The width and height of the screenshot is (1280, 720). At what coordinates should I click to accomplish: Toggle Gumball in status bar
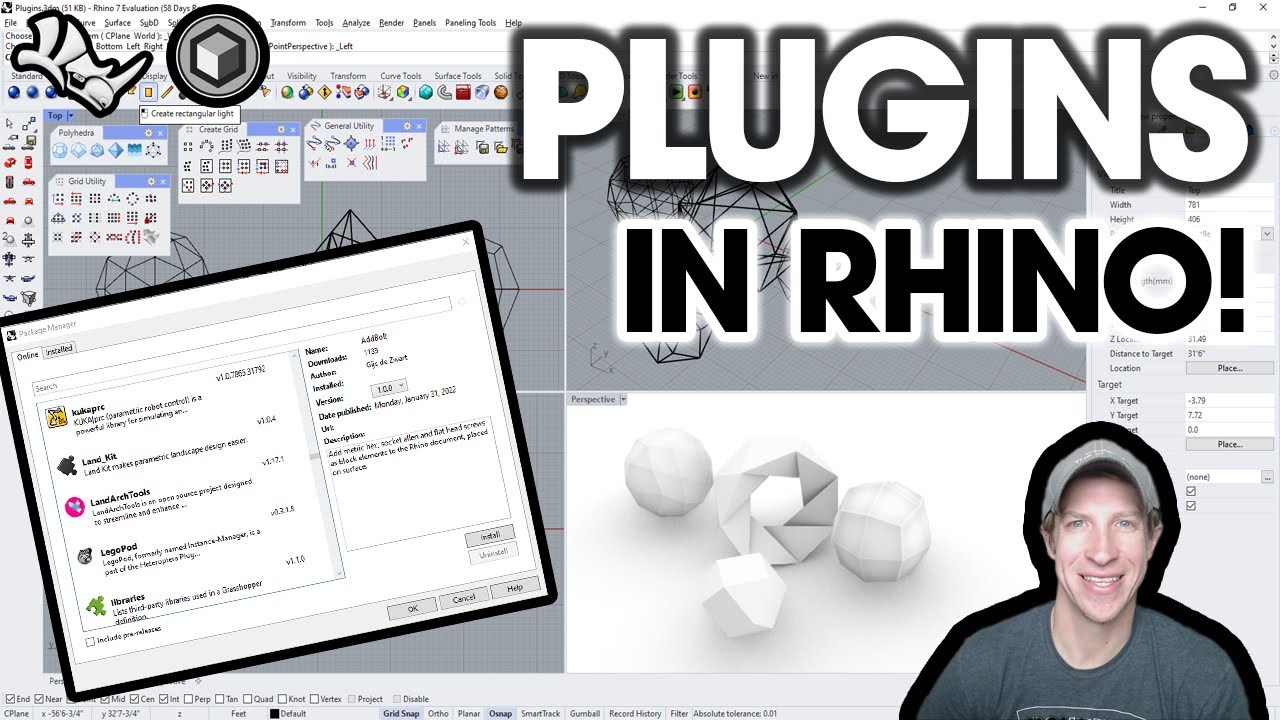(x=585, y=713)
